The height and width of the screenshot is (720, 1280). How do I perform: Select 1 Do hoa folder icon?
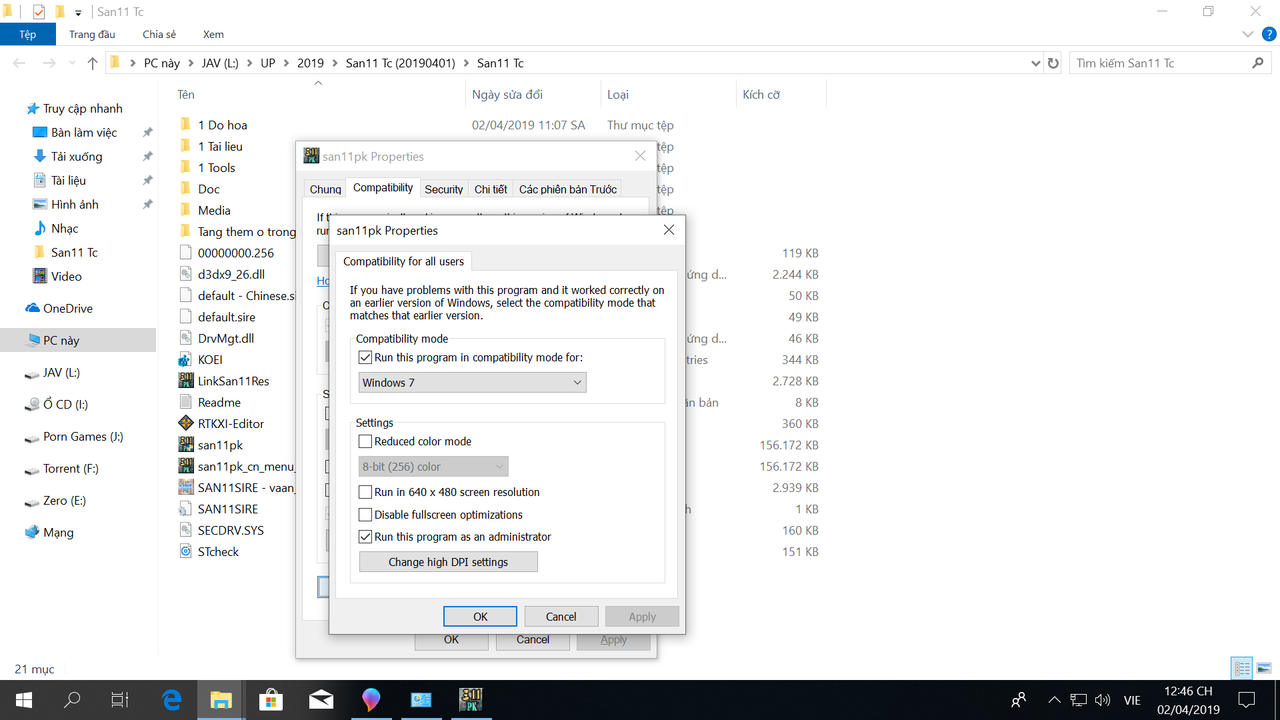[x=186, y=125]
